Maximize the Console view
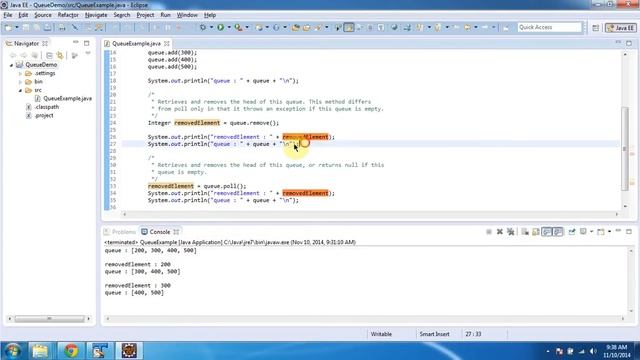This screenshot has width=640, height=360. (x=629, y=231)
